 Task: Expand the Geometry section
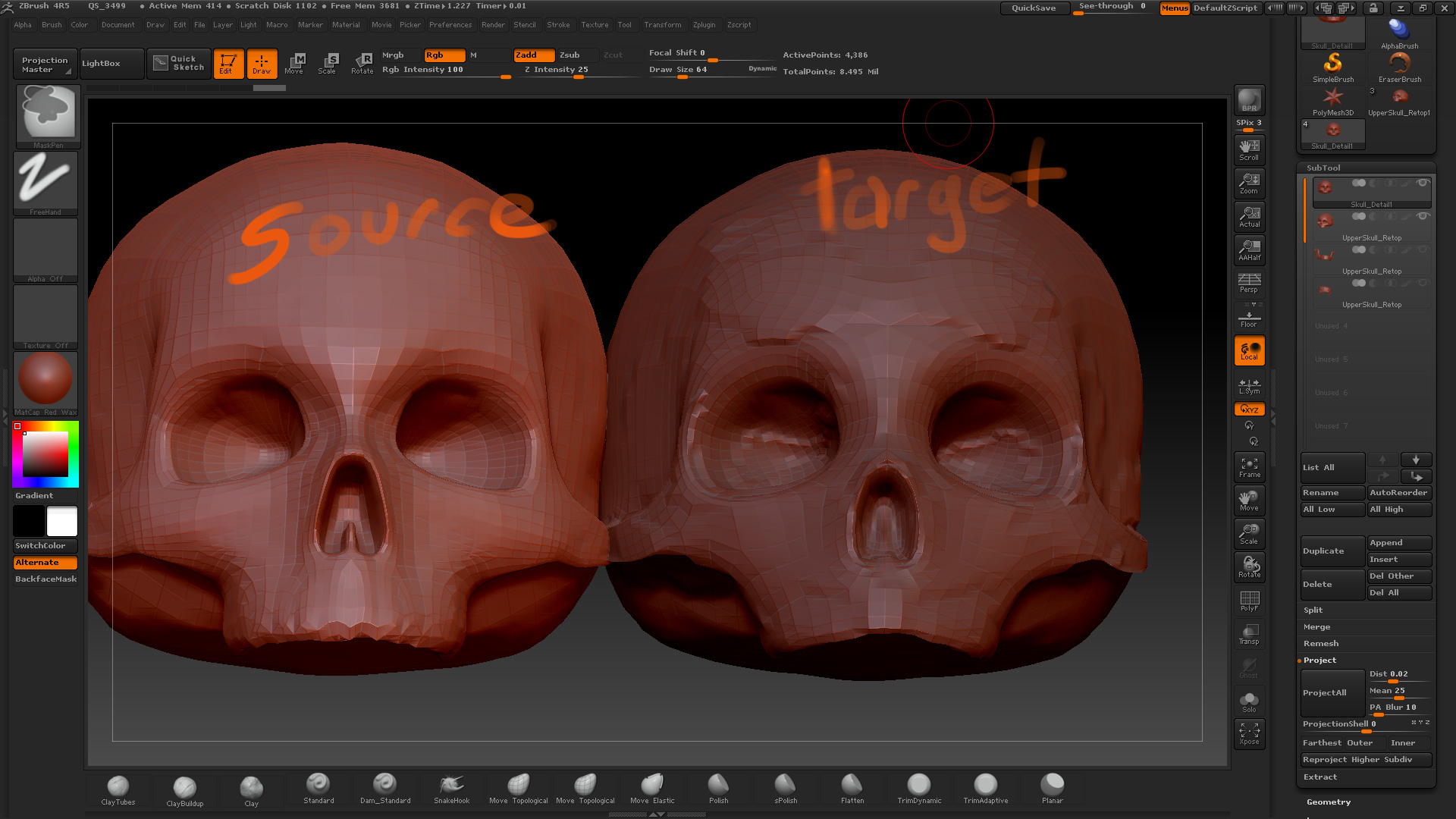pyautogui.click(x=1328, y=802)
